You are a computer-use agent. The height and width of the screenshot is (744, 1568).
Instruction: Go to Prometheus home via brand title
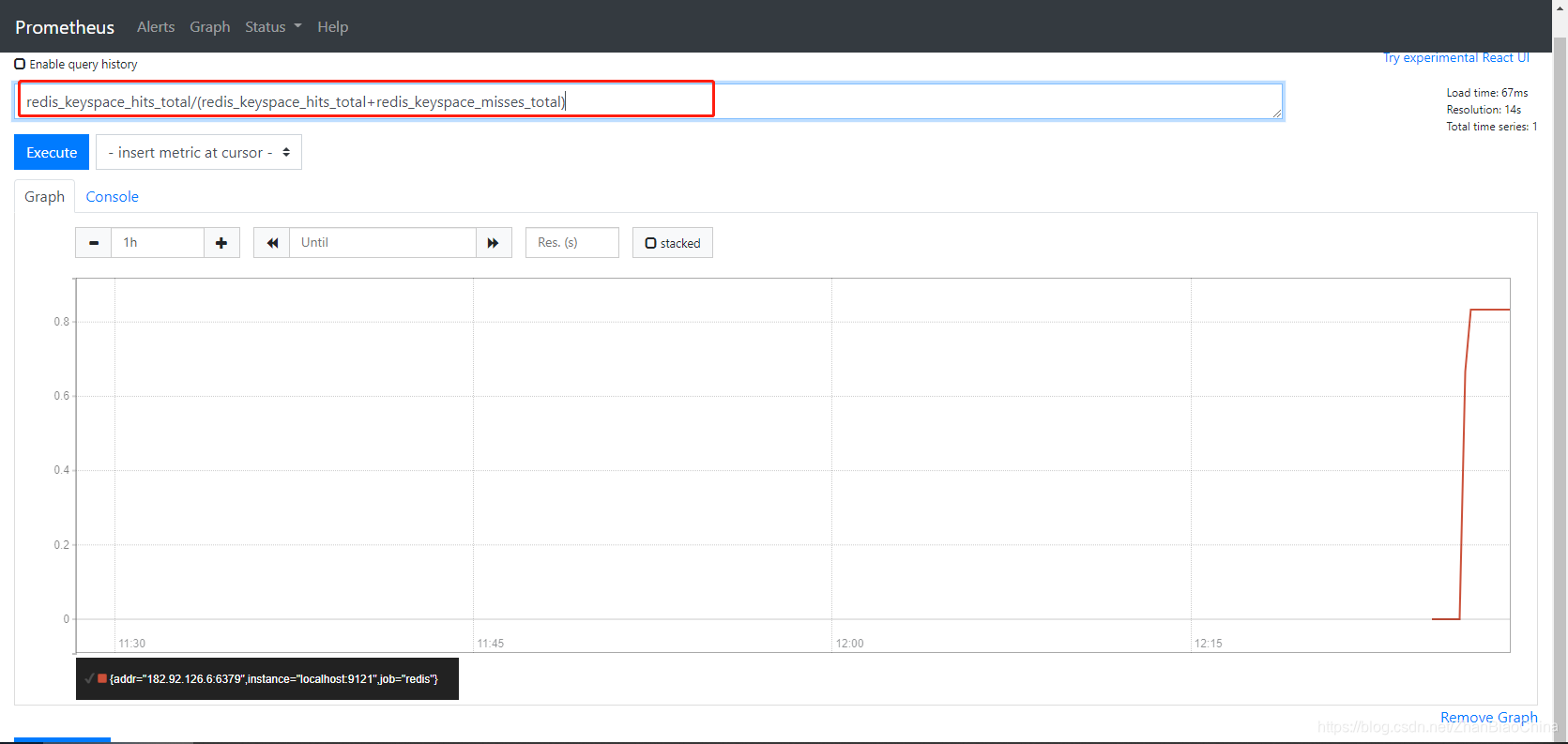[x=65, y=27]
